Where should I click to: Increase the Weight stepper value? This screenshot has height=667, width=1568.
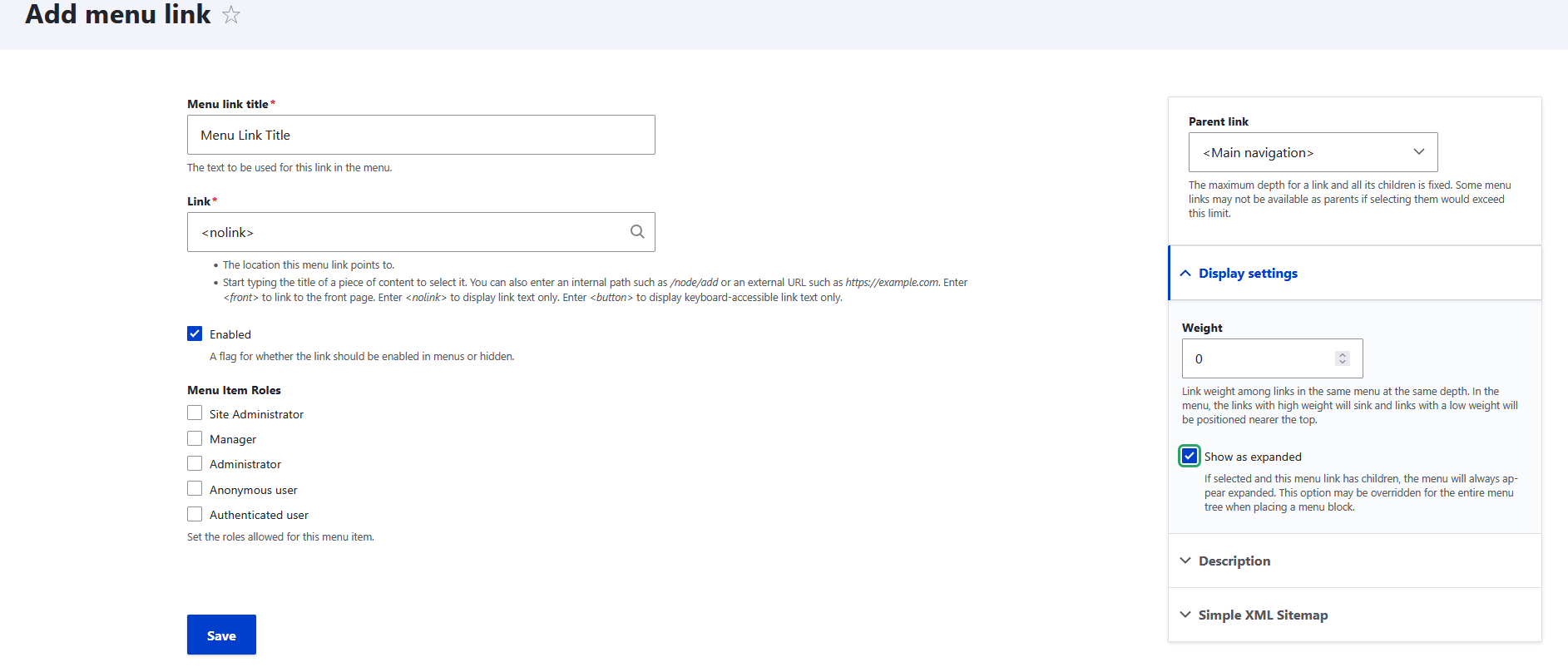1342,354
